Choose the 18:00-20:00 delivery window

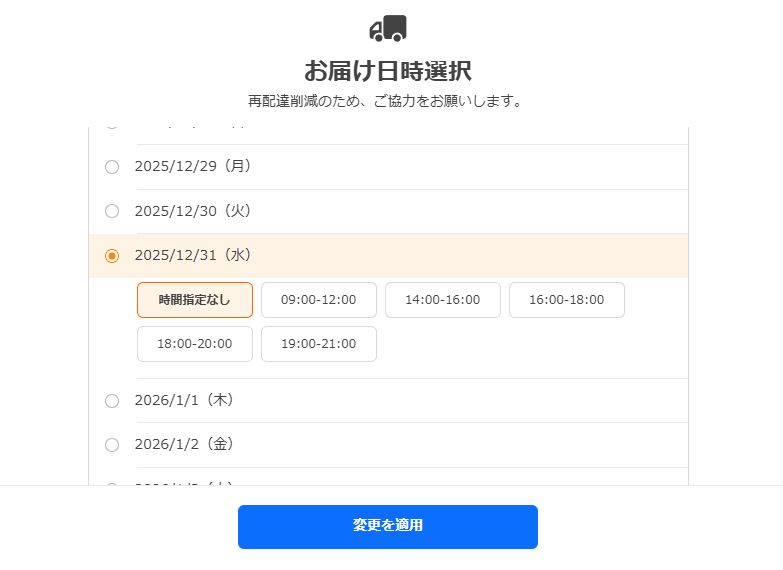195,344
